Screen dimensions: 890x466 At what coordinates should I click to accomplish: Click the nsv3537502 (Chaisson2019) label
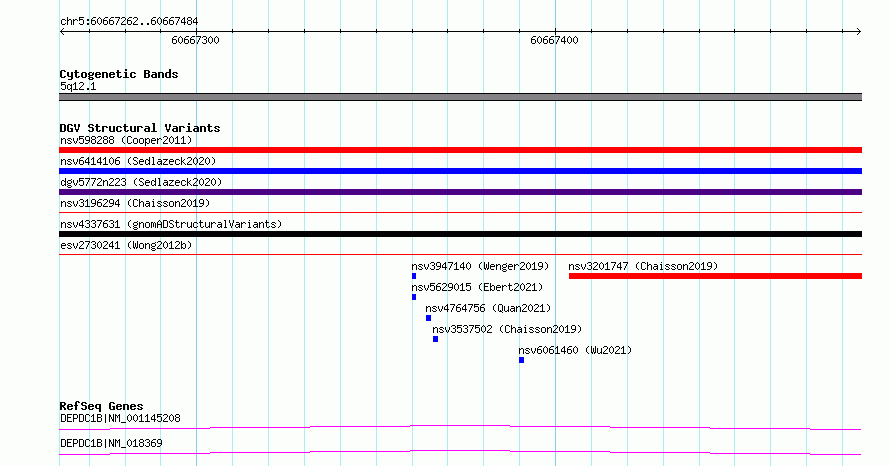(x=507, y=329)
